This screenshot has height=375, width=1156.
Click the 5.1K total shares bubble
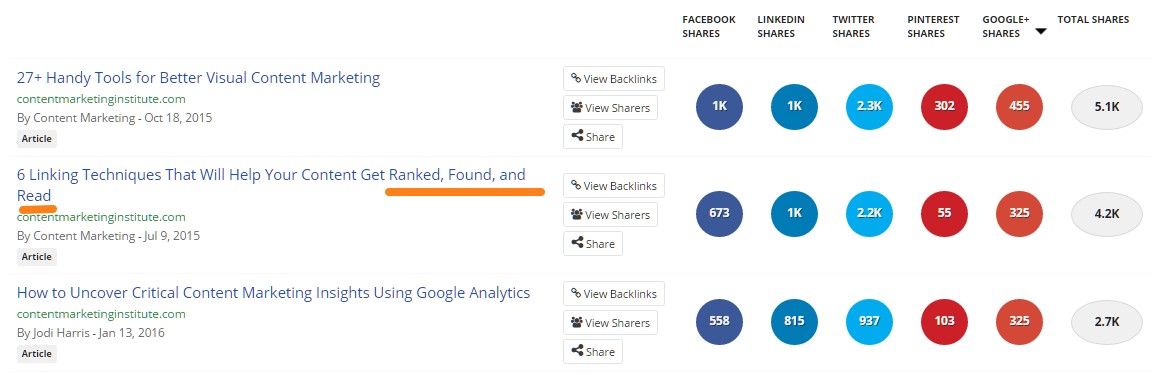coord(1107,107)
